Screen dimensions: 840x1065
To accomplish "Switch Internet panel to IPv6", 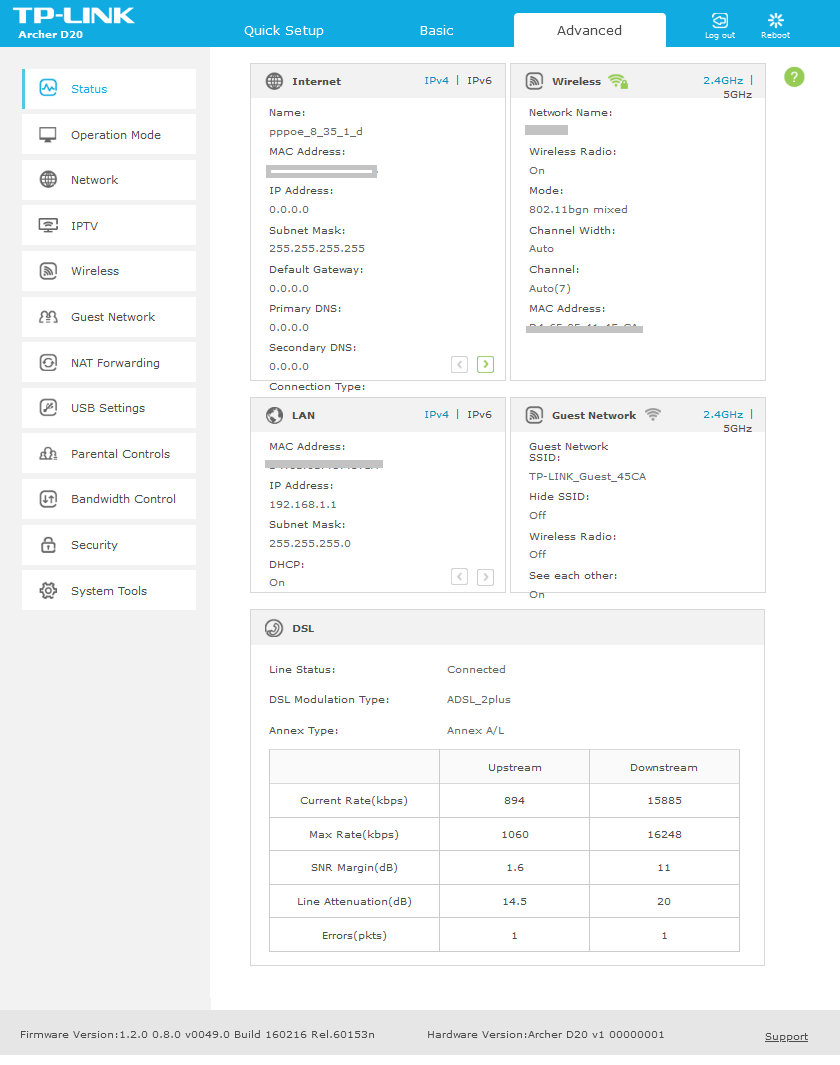I will coord(479,80).
